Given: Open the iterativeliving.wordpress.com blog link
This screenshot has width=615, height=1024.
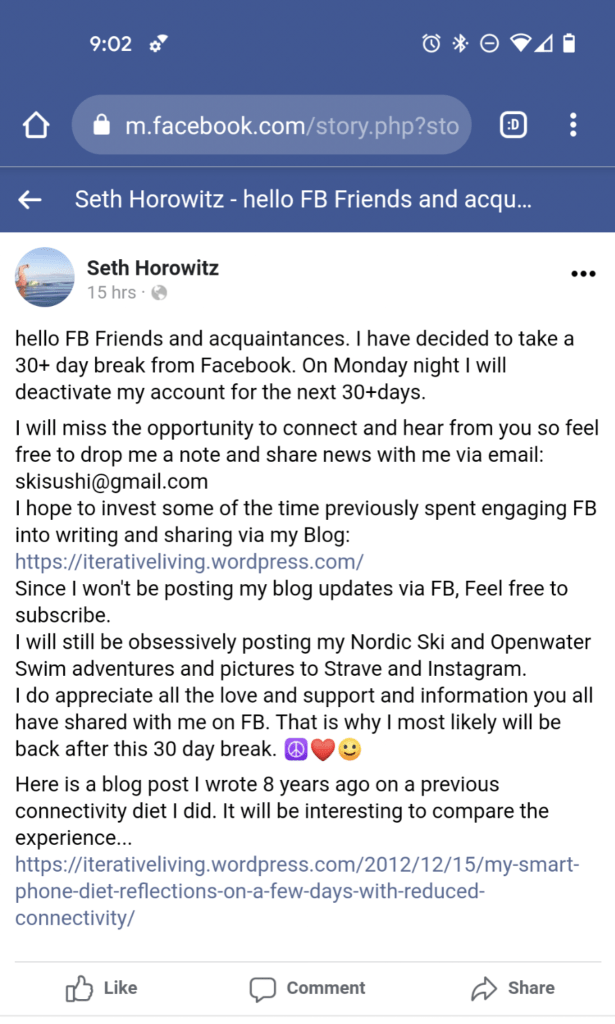Looking at the screenshot, I should (x=189, y=561).
